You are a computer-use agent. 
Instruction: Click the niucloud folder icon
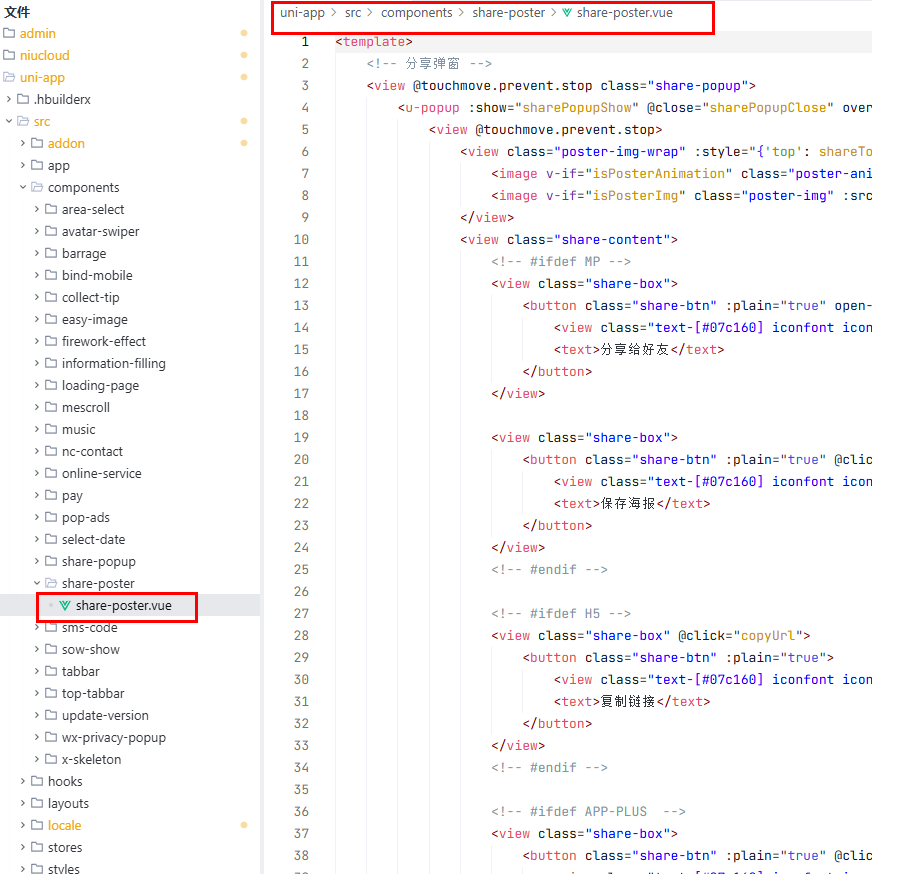10,55
